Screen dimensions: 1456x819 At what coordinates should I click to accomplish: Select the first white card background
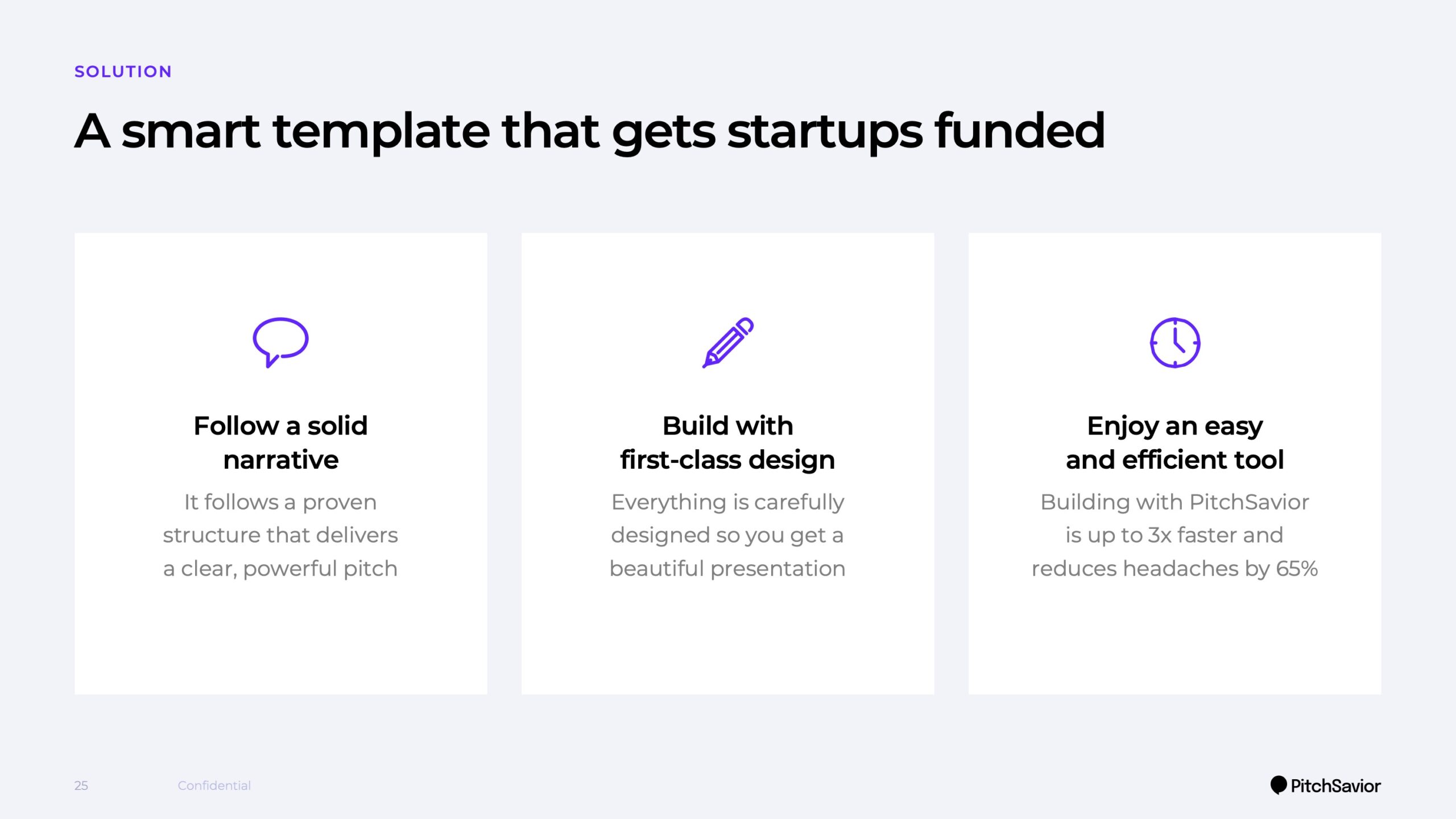click(x=280, y=464)
